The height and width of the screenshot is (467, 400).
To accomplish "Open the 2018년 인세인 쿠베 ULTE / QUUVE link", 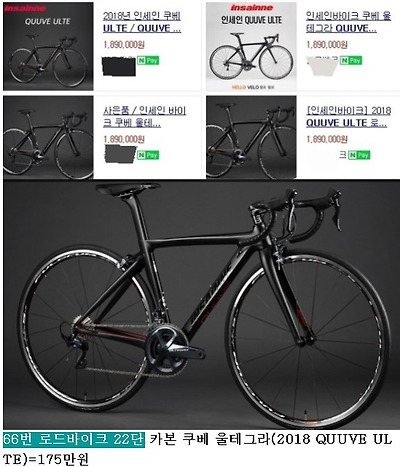I will (x=142, y=22).
